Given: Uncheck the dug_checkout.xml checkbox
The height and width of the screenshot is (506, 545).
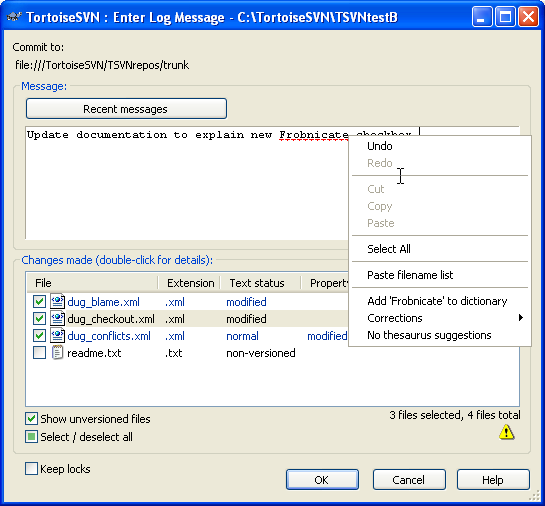Looking at the screenshot, I should tap(39, 318).
